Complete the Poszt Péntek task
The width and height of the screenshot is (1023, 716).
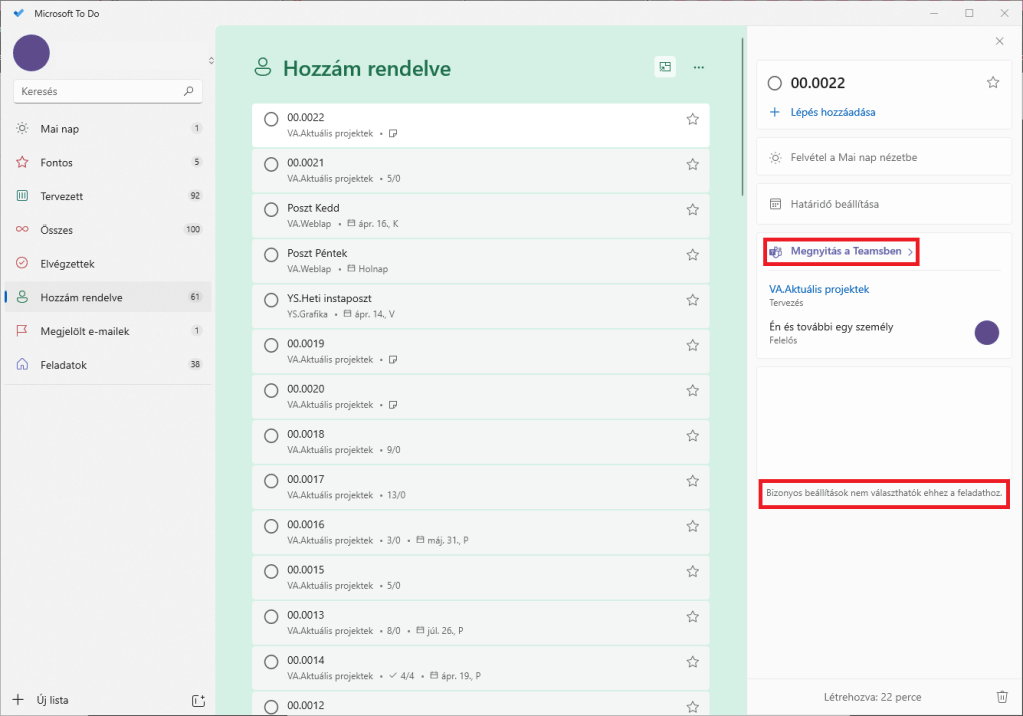tap(271, 255)
